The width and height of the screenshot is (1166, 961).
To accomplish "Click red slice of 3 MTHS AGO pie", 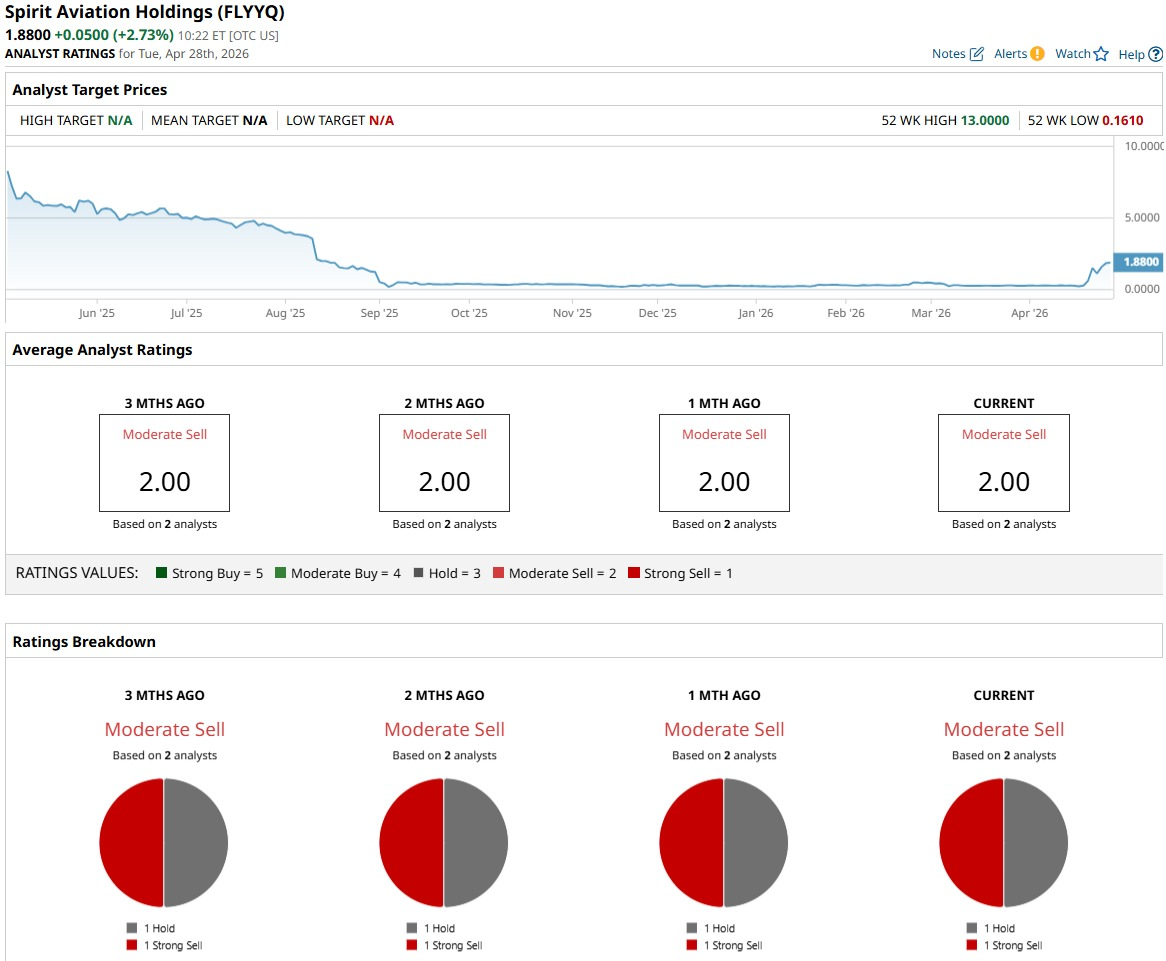I will tap(132, 843).
